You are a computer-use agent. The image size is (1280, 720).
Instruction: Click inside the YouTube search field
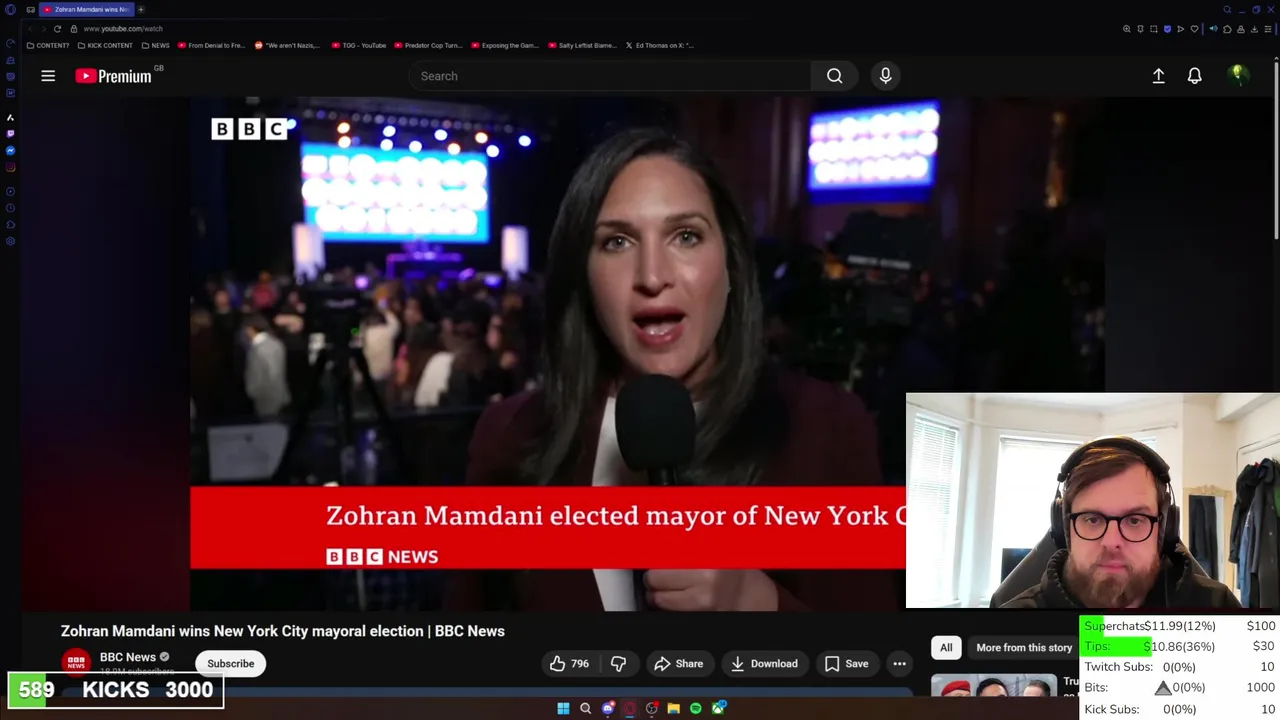610,76
